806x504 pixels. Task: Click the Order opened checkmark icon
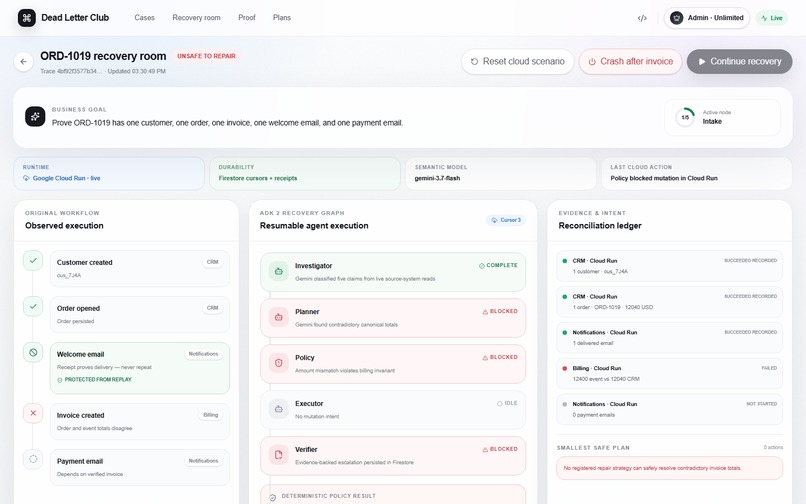click(33, 307)
